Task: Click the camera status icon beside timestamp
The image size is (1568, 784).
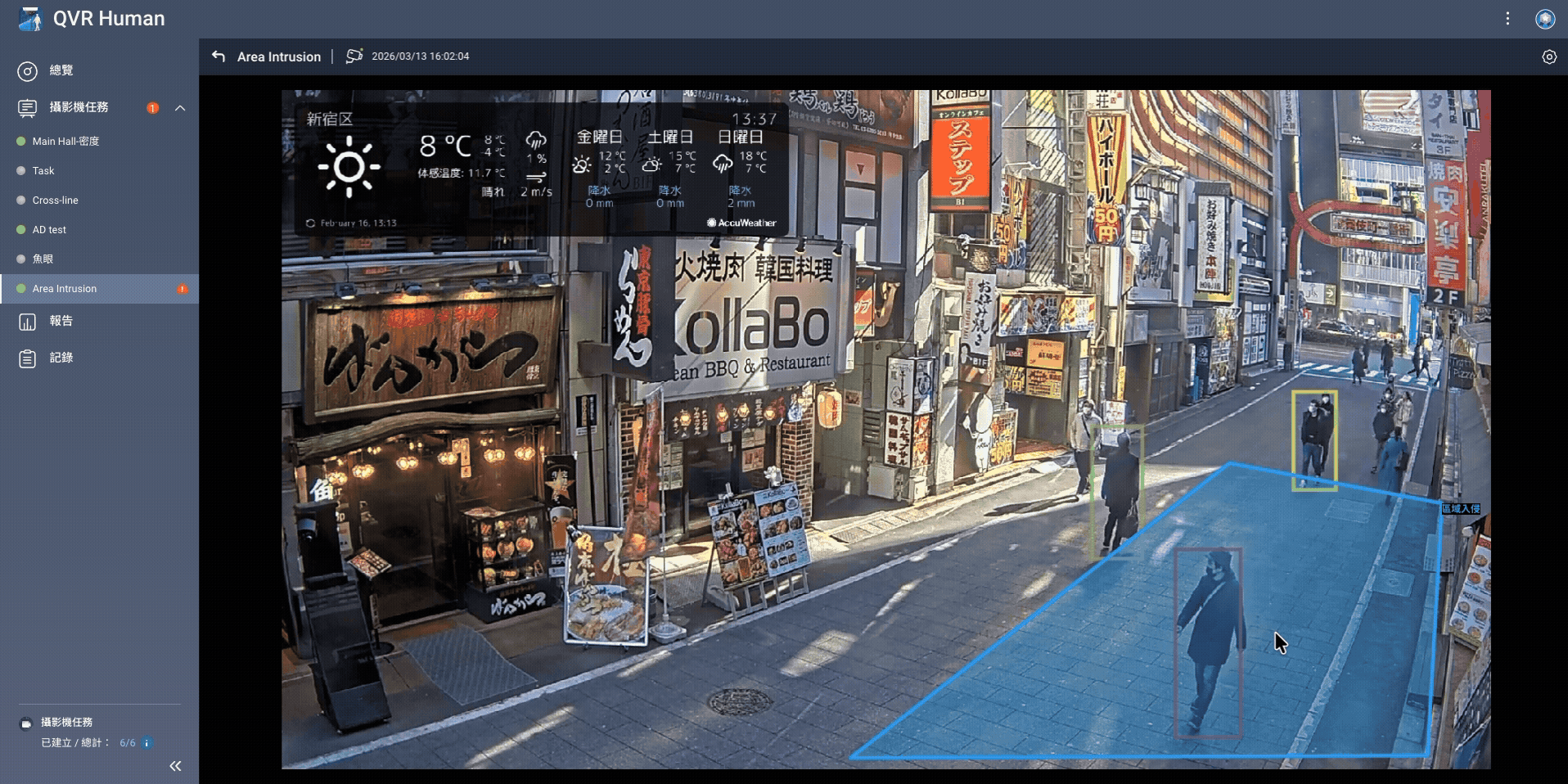Action: pyautogui.click(x=354, y=56)
